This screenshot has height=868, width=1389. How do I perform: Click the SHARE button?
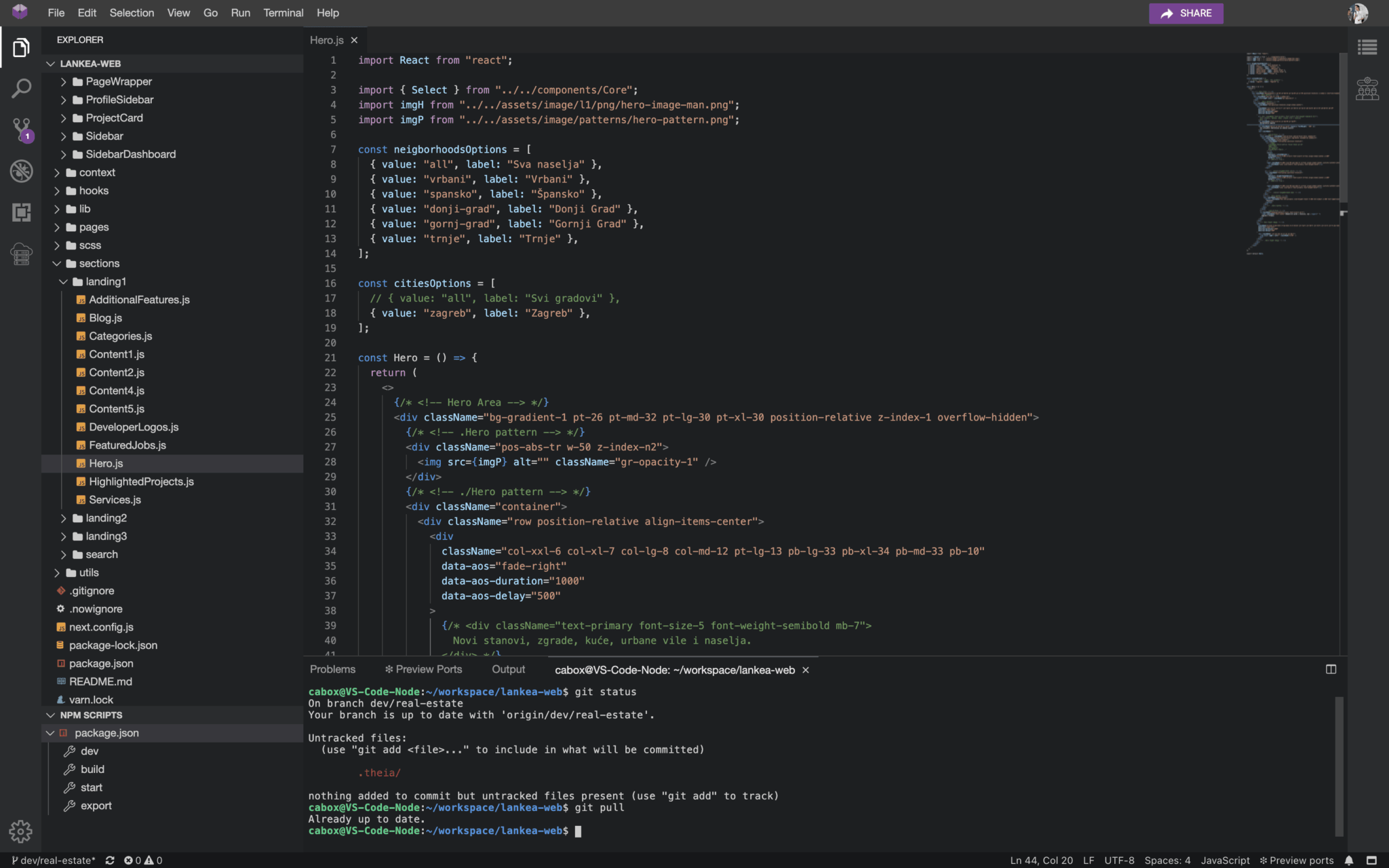tap(1186, 13)
